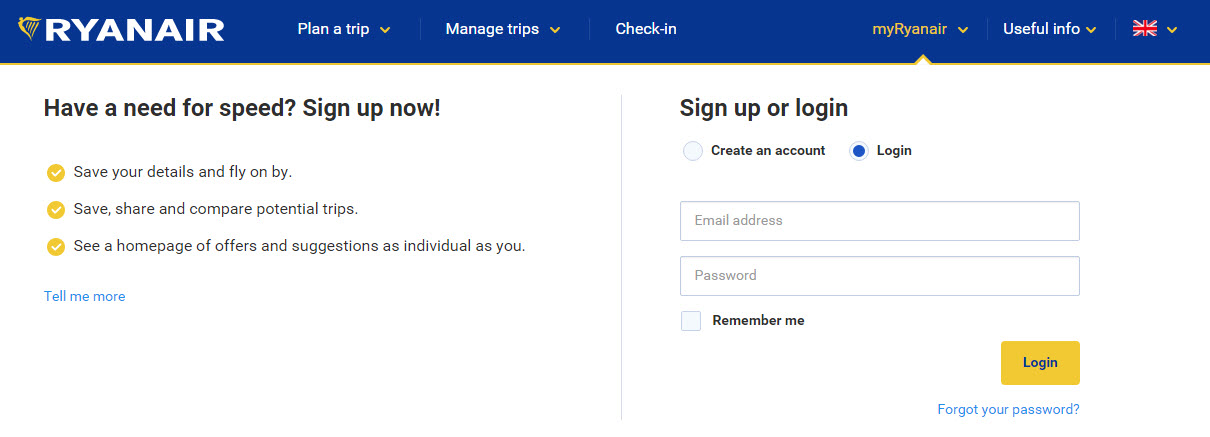Click the Ryanair harp logo
1210x437 pixels.
tap(29, 29)
